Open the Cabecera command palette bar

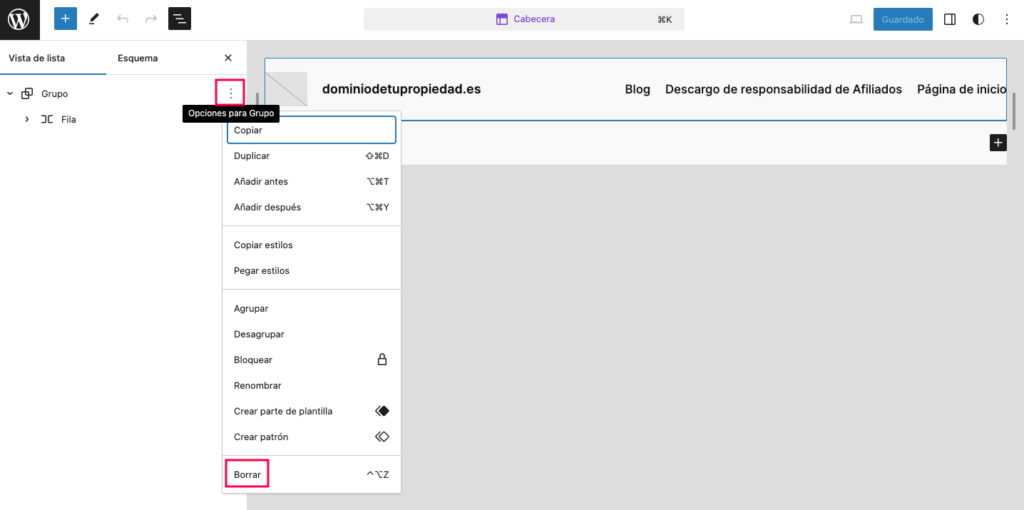(524, 19)
